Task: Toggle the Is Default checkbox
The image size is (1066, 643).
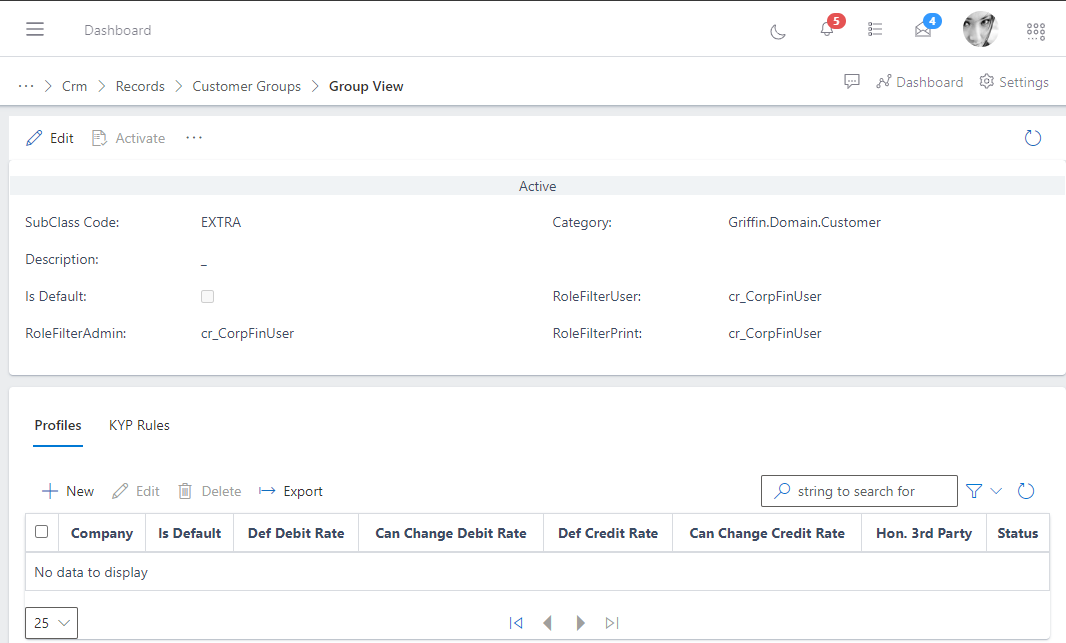Action: coord(207,296)
